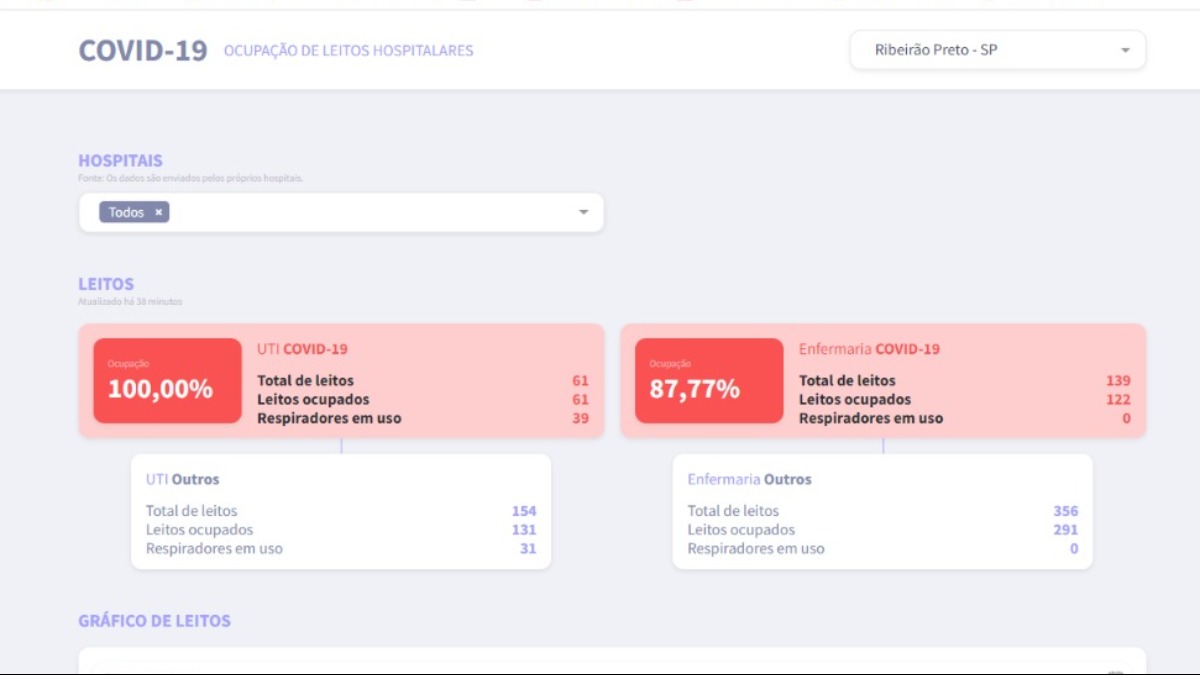This screenshot has height=675, width=1200.
Task: Remove the "Todos" hospital filter tag
Action: pos(158,212)
